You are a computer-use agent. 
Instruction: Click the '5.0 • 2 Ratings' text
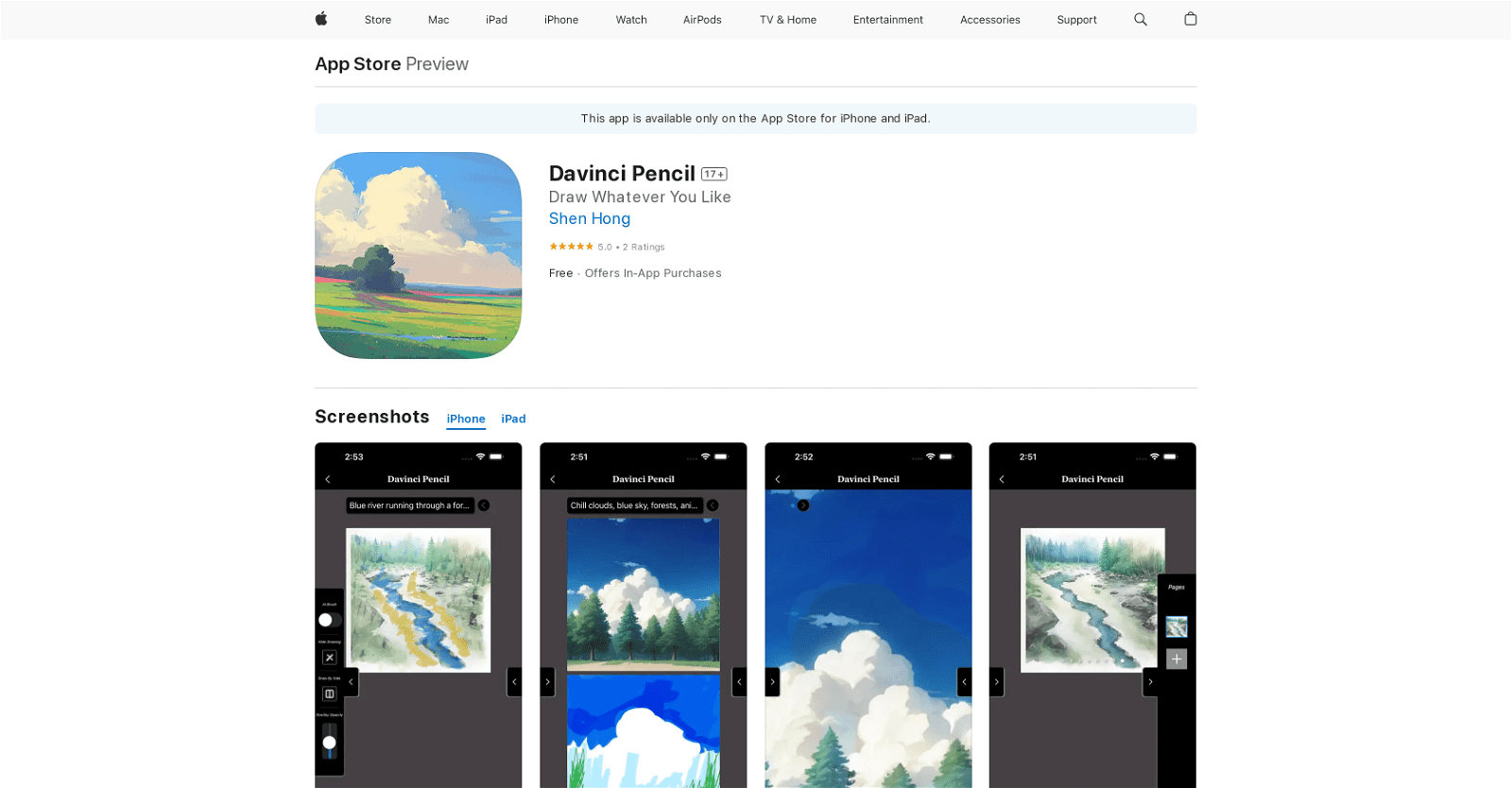[x=631, y=247]
